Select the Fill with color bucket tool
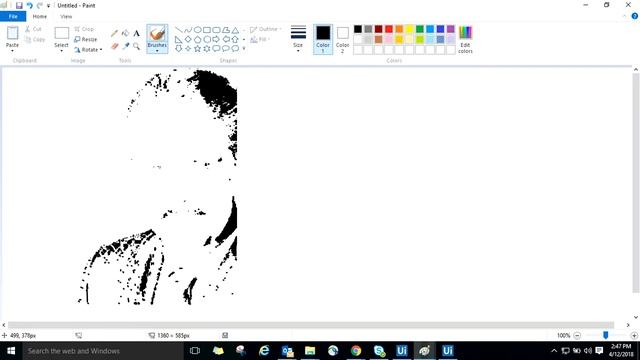Screen dimensions: 640x360 [x=125, y=34]
